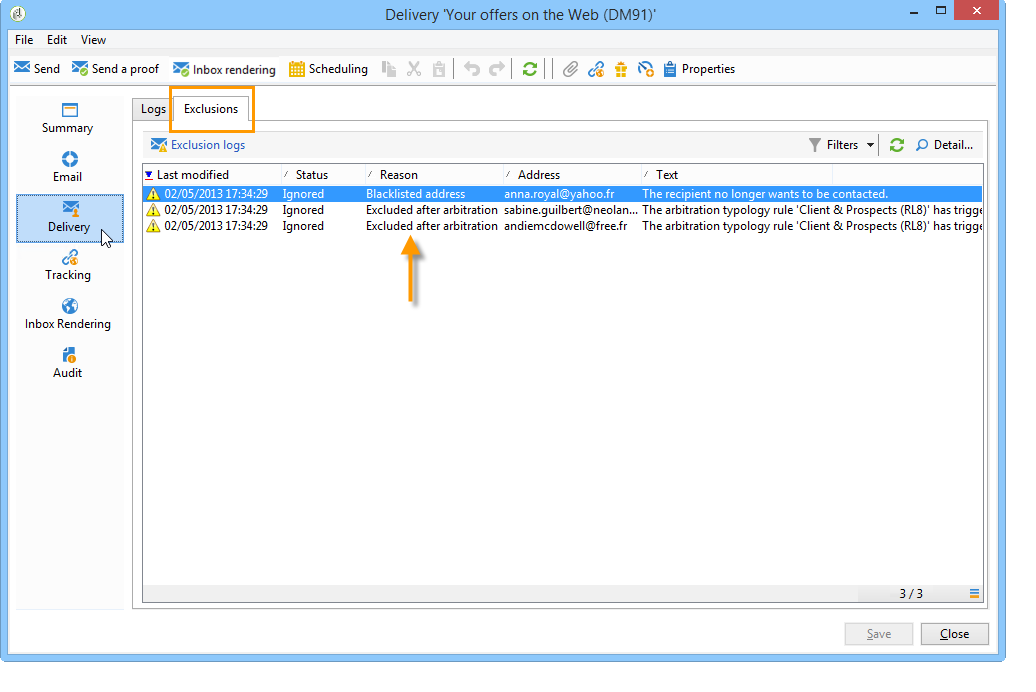
Task: Sort by Text column header
Action: coord(737,175)
